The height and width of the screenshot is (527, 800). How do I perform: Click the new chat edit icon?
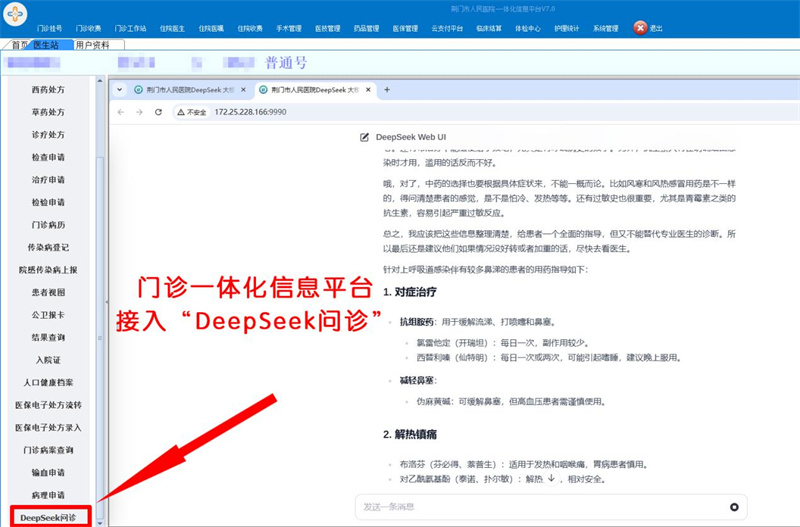pyautogui.click(x=364, y=137)
